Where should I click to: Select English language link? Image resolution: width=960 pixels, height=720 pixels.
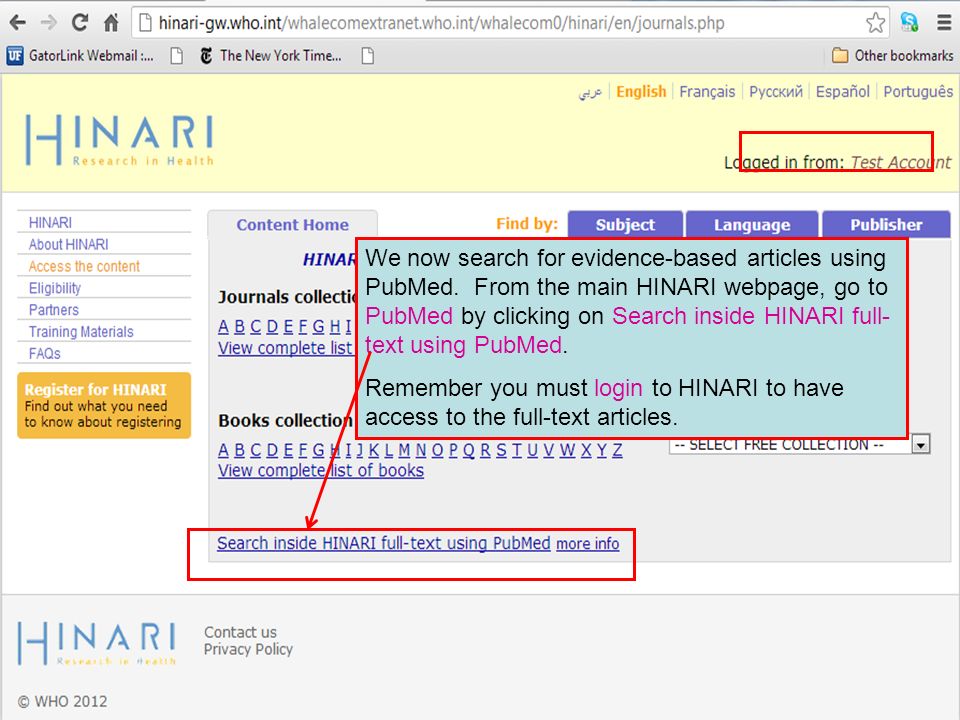(x=641, y=92)
